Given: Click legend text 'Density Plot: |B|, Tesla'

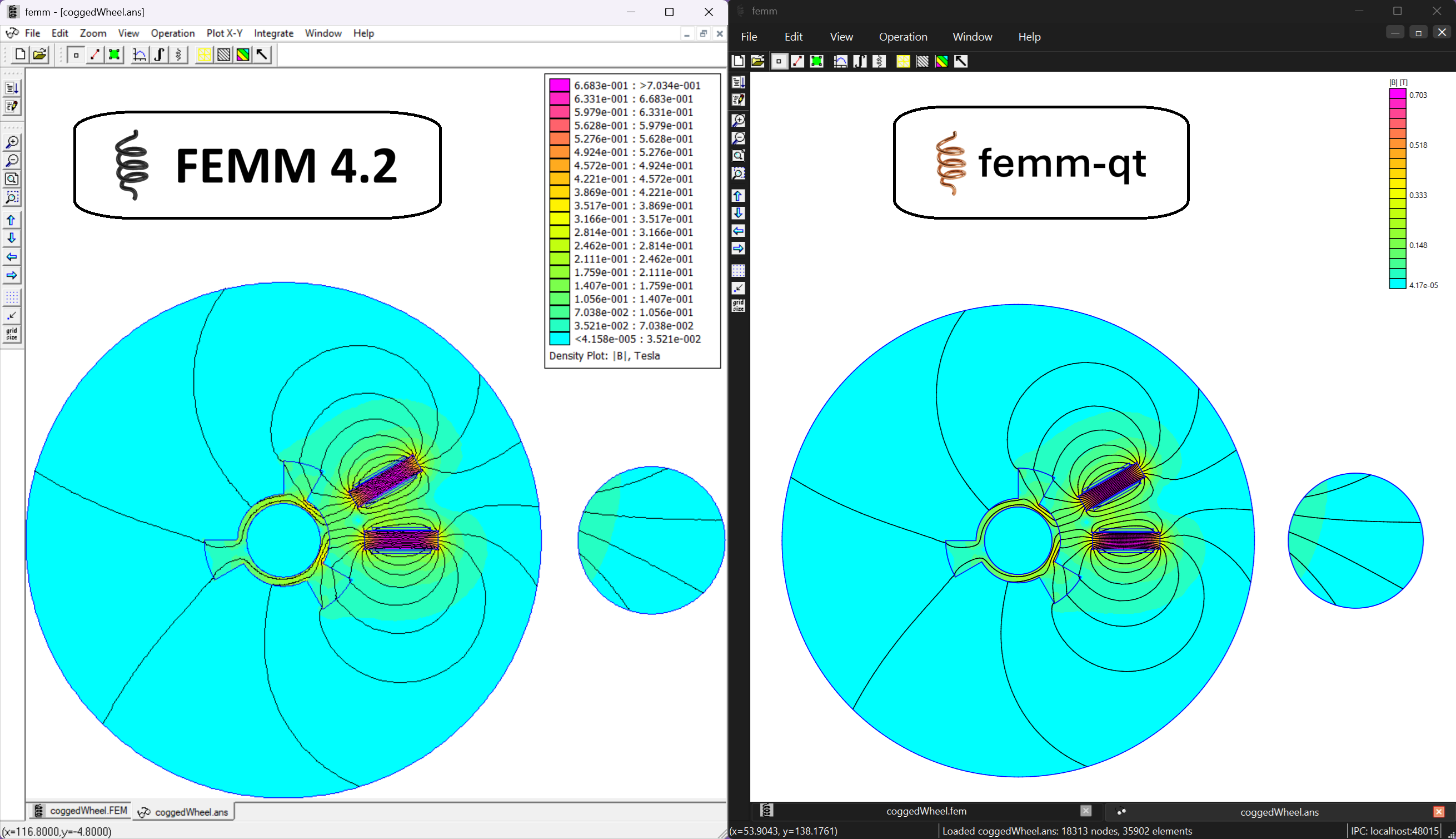Looking at the screenshot, I should click(604, 356).
